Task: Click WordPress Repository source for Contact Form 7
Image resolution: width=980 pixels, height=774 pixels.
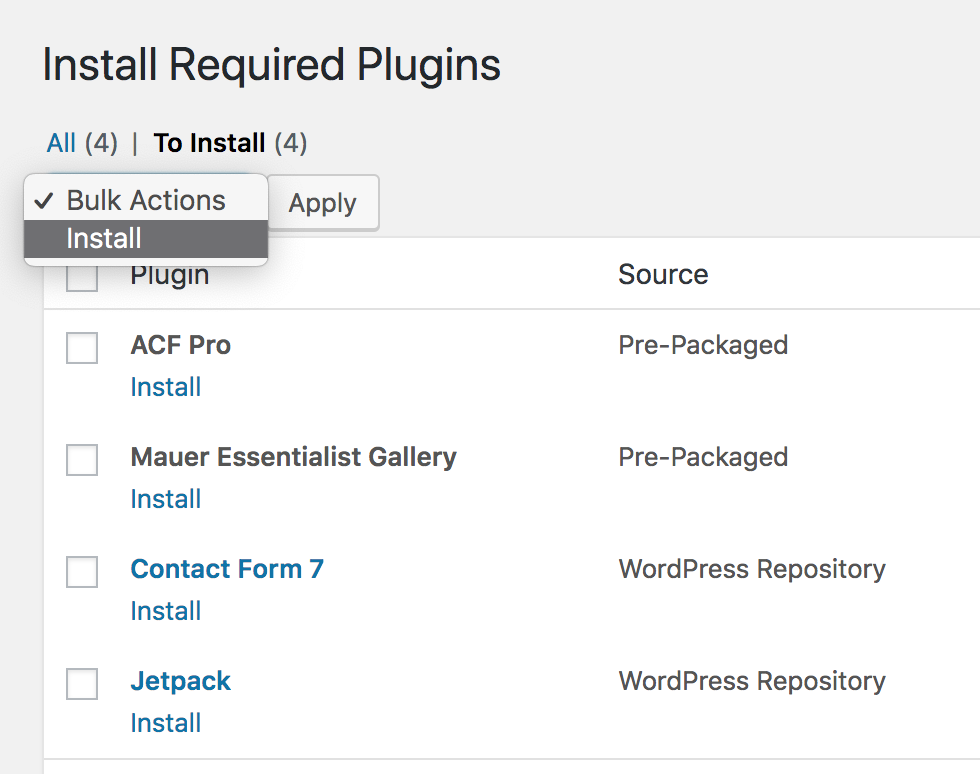Action: (752, 570)
